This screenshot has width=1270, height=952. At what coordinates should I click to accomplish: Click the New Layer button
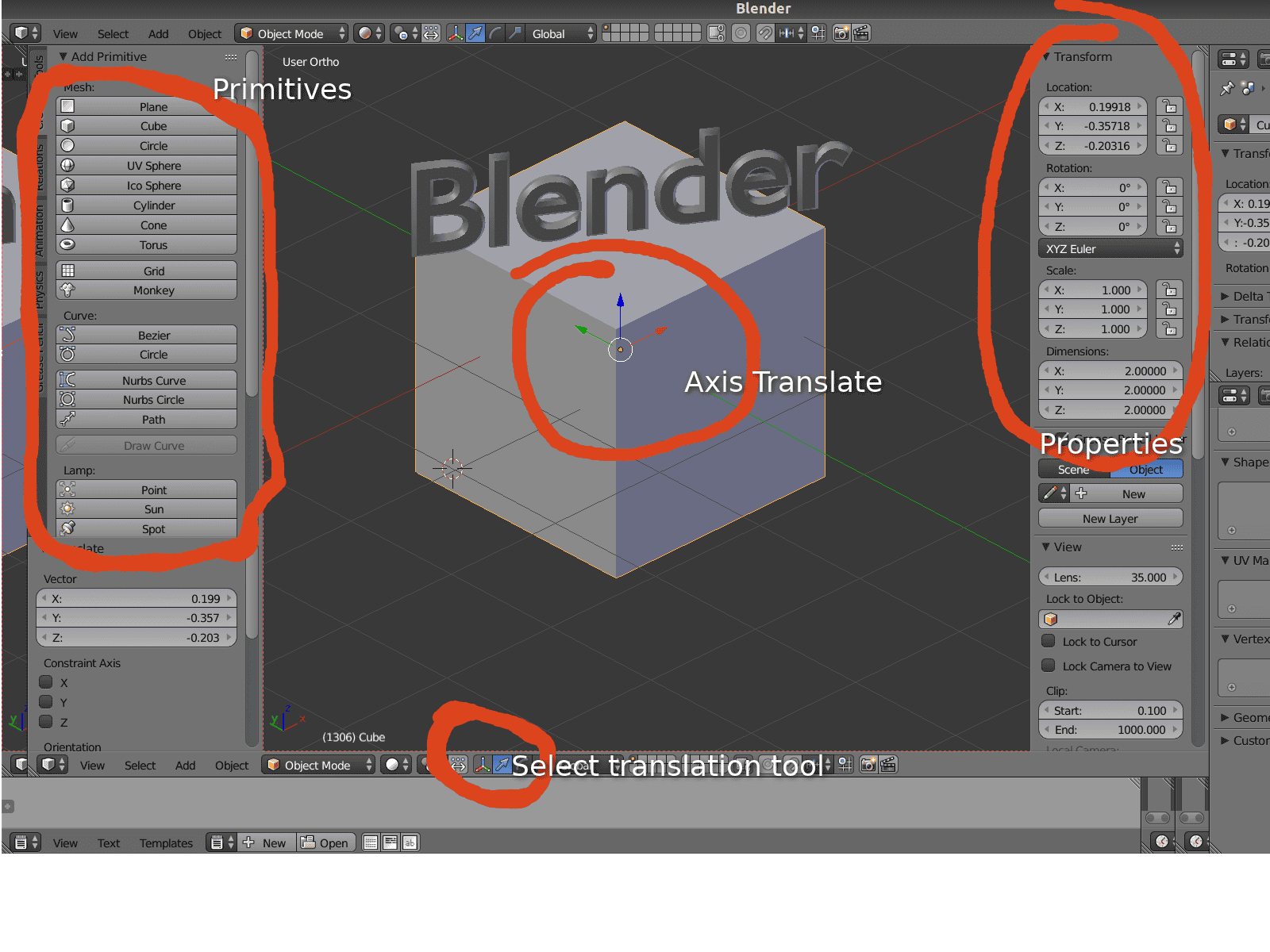[1110, 518]
